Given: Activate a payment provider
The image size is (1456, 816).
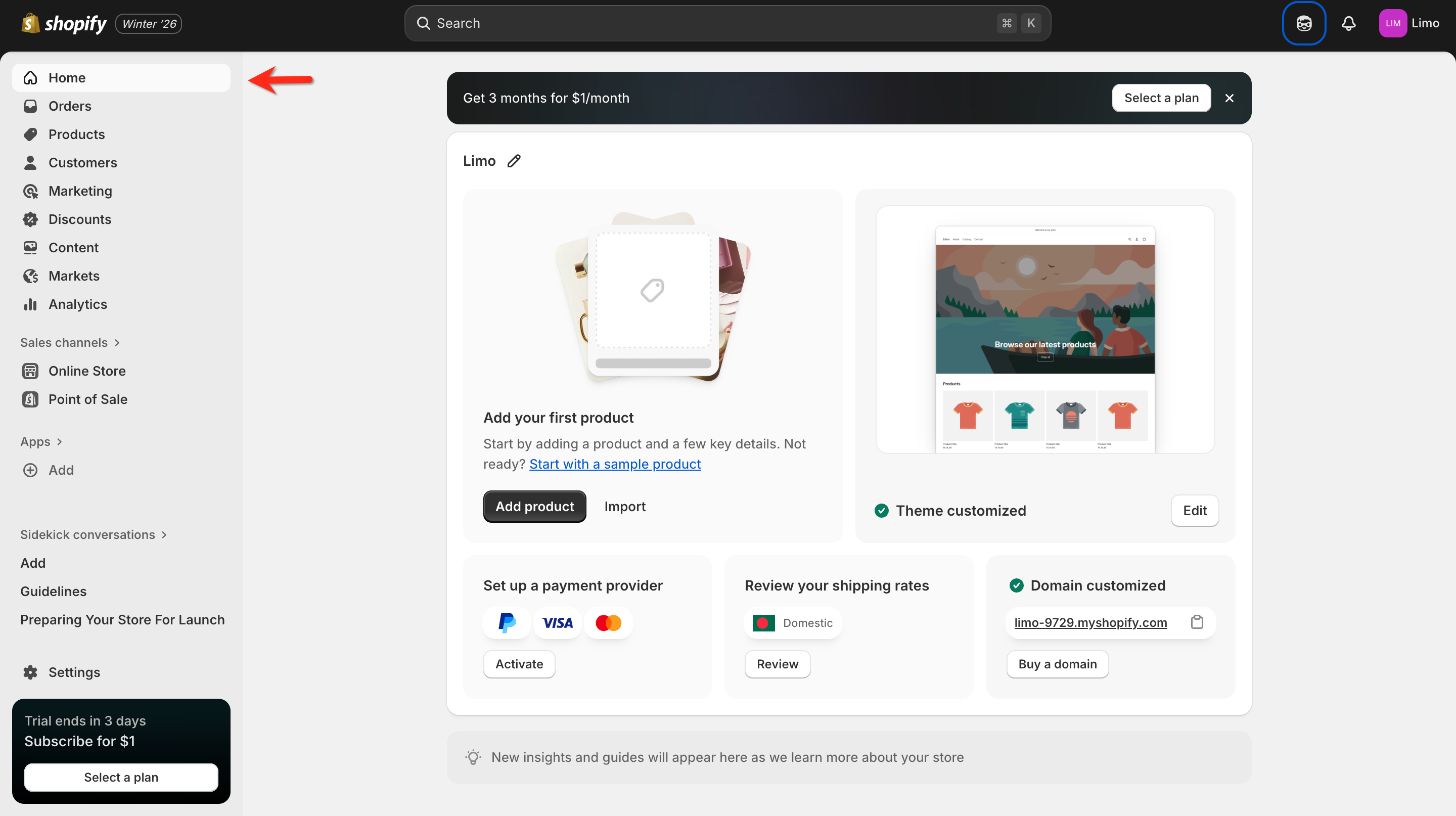Looking at the screenshot, I should [519, 664].
